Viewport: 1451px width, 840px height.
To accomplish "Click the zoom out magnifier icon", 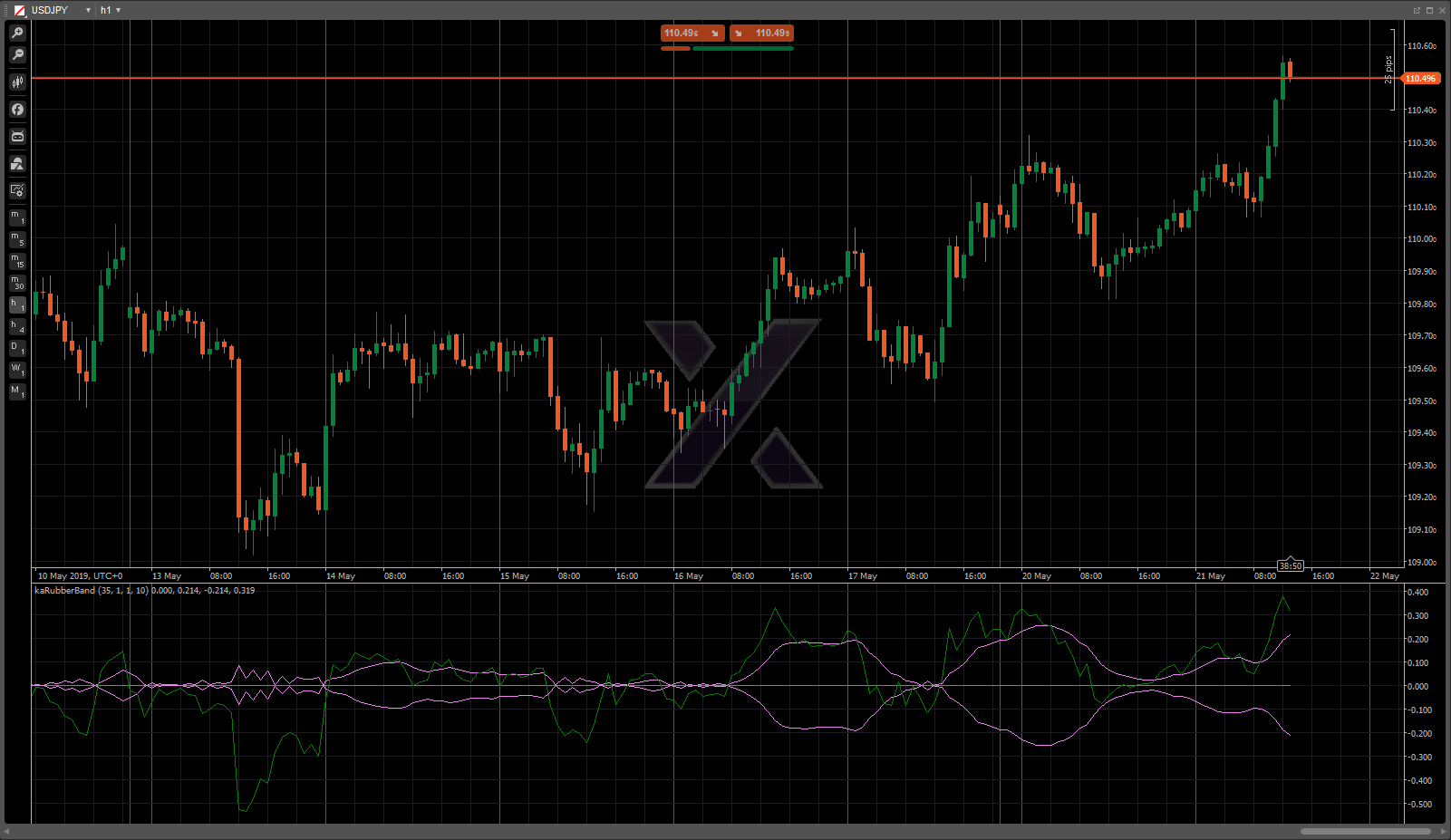I will click(17, 55).
